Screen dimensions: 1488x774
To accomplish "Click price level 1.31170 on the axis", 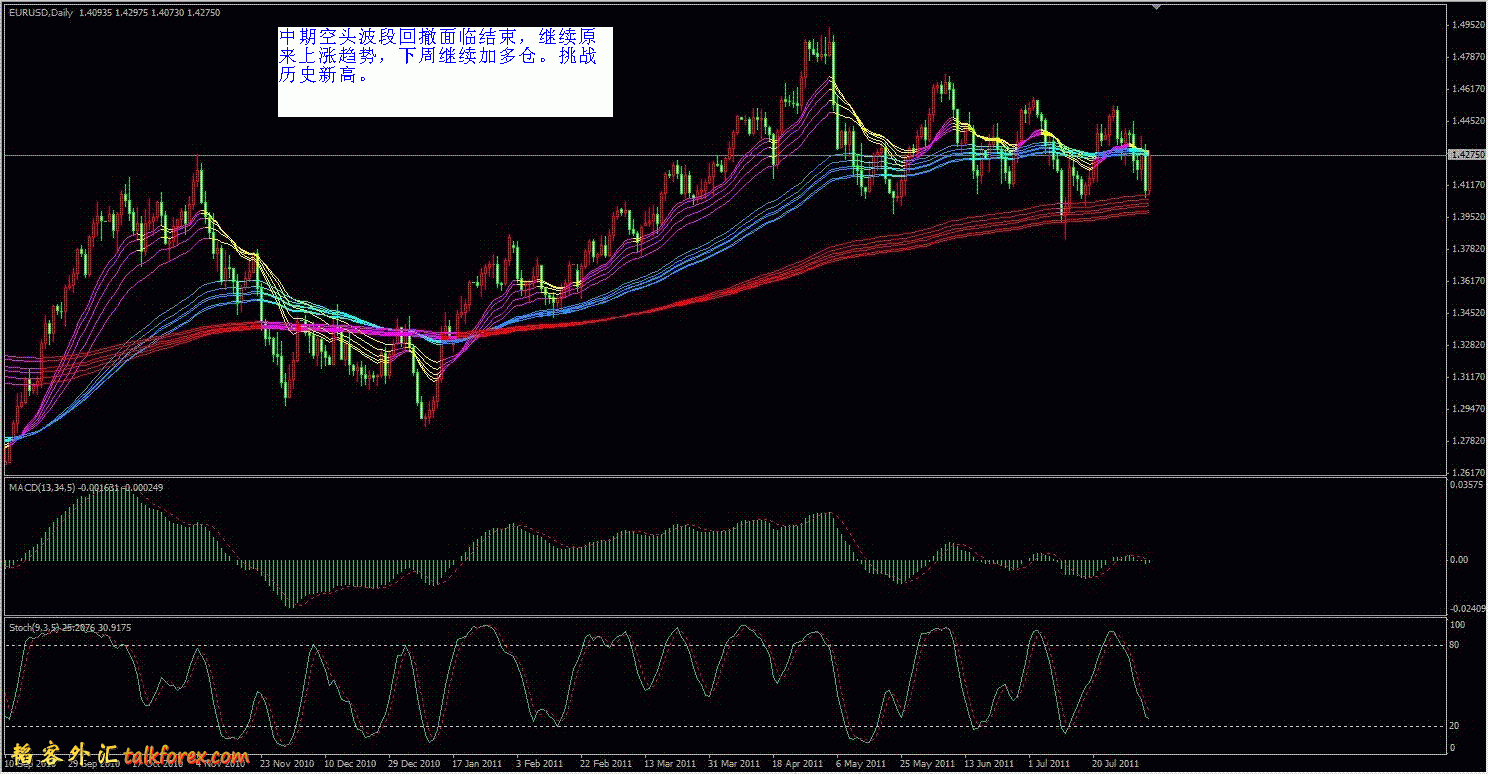I will [x=1467, y=376].
